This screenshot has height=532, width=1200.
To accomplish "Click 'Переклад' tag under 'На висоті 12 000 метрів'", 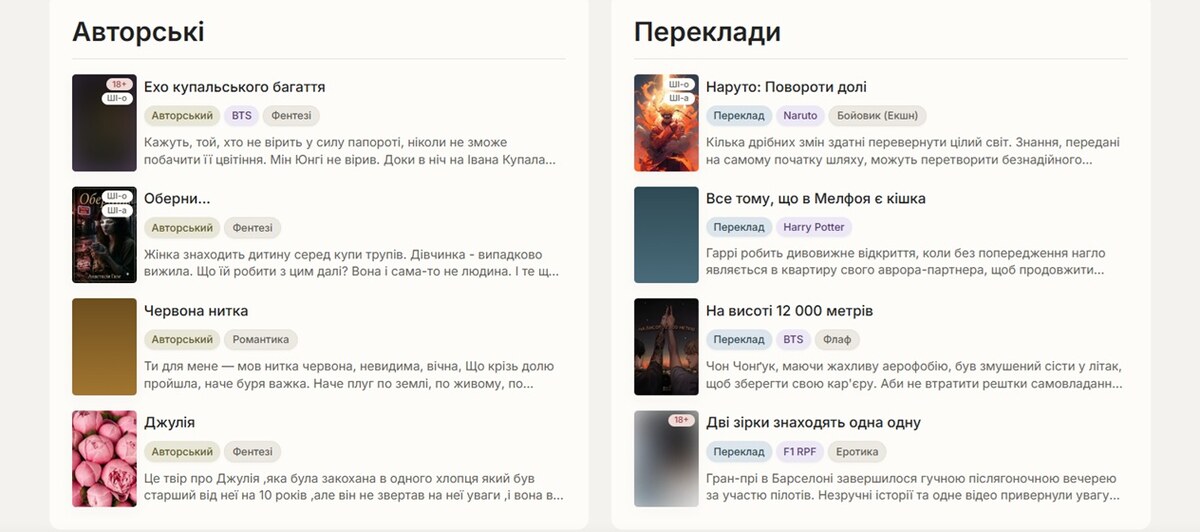I will [739, 340].
